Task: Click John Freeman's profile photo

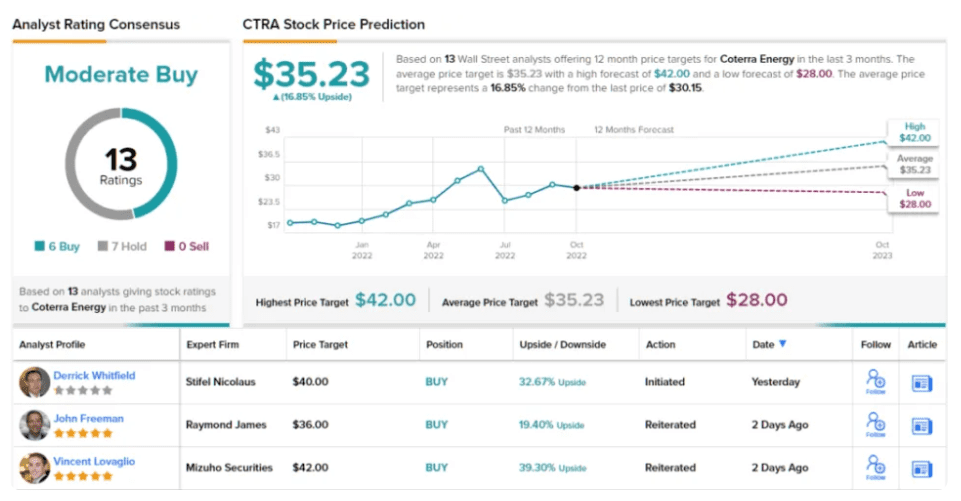Action: point(34,425)
